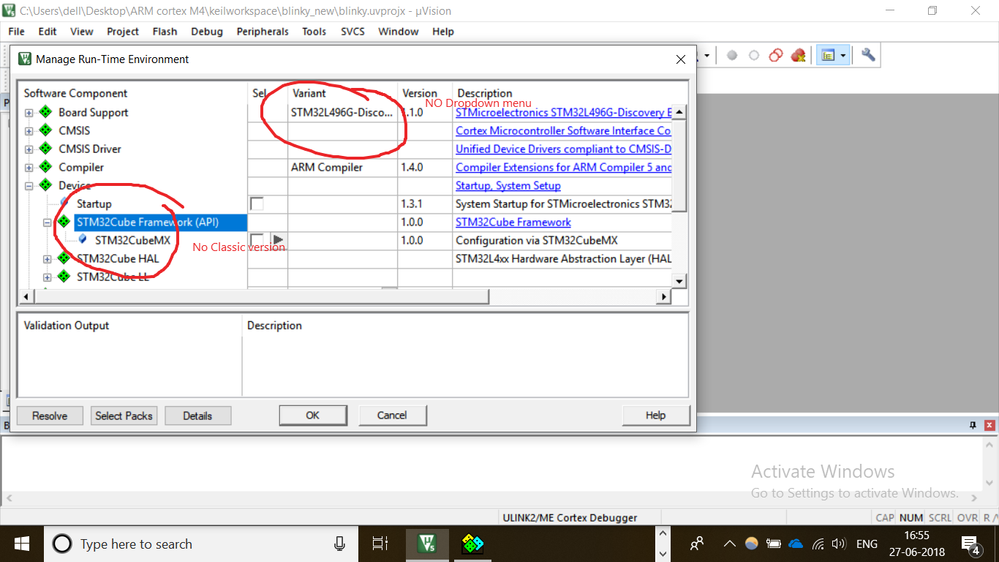Select the STM32L496G-Disco variant cell

tap(342, 112)
